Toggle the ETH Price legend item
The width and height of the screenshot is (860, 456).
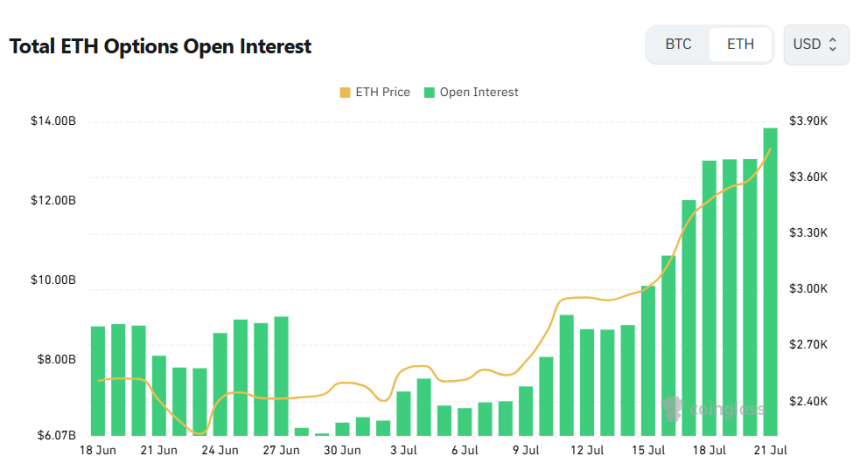tap(375, 92)
